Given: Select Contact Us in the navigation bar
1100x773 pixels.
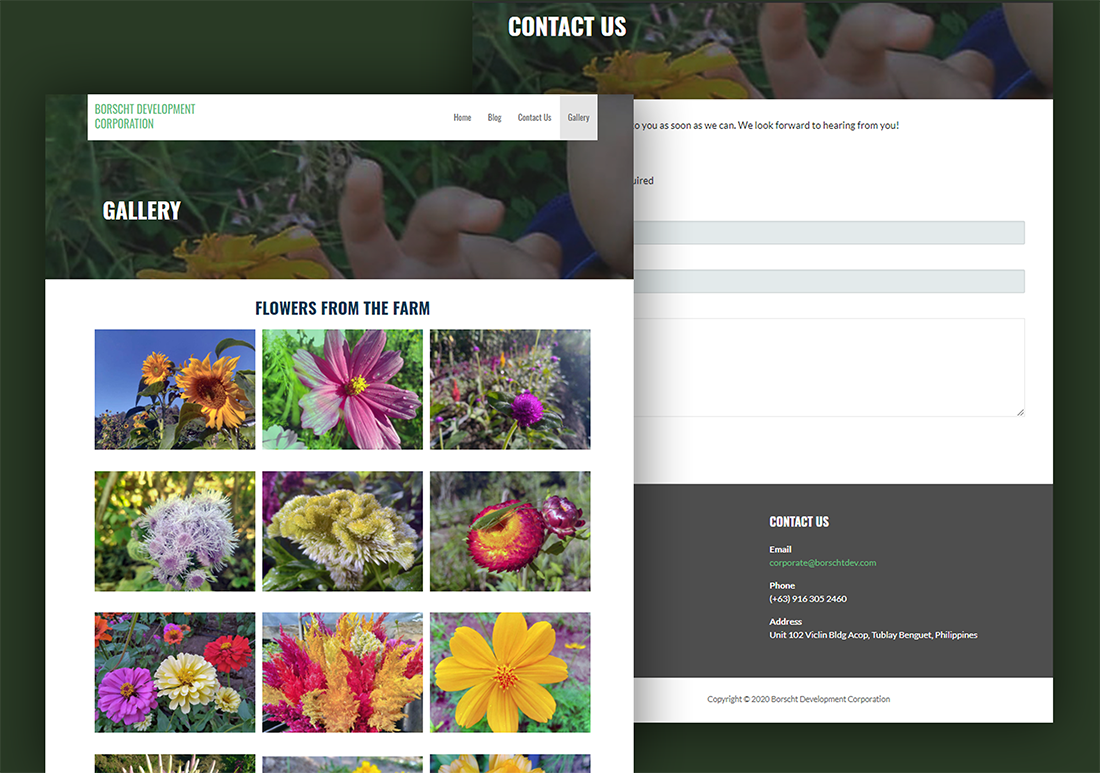Looking at the screenshot, I should [x=534, y=117].
